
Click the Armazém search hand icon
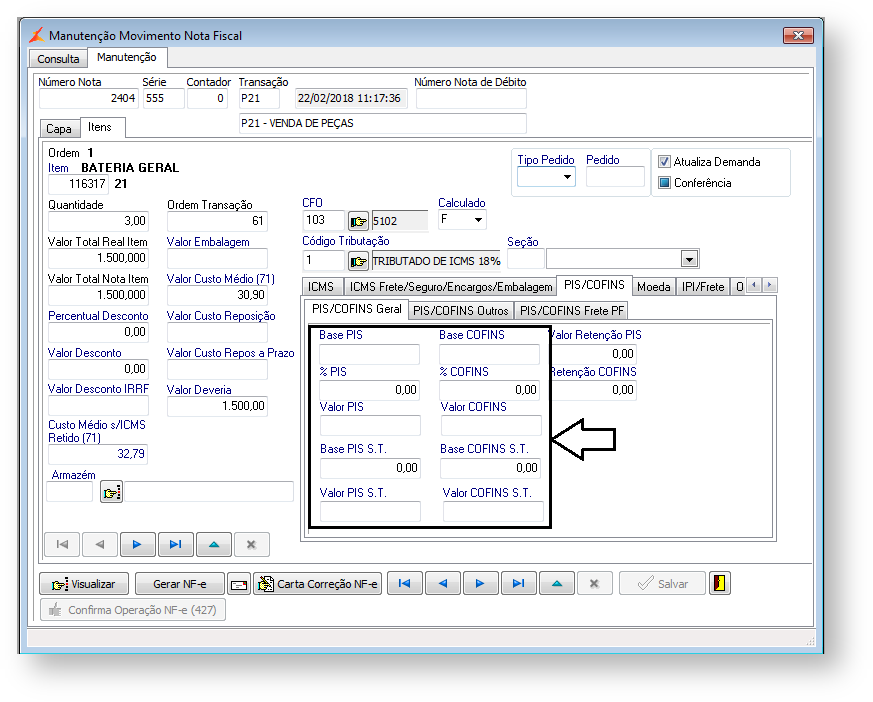coord(111,492)
